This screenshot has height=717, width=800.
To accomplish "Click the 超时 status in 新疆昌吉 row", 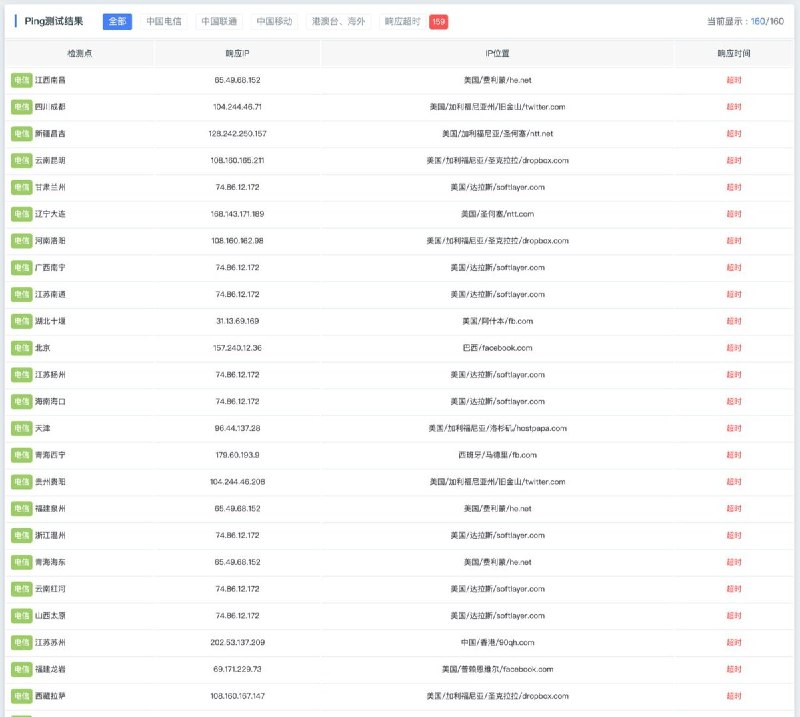I will (x=733, y=133).
